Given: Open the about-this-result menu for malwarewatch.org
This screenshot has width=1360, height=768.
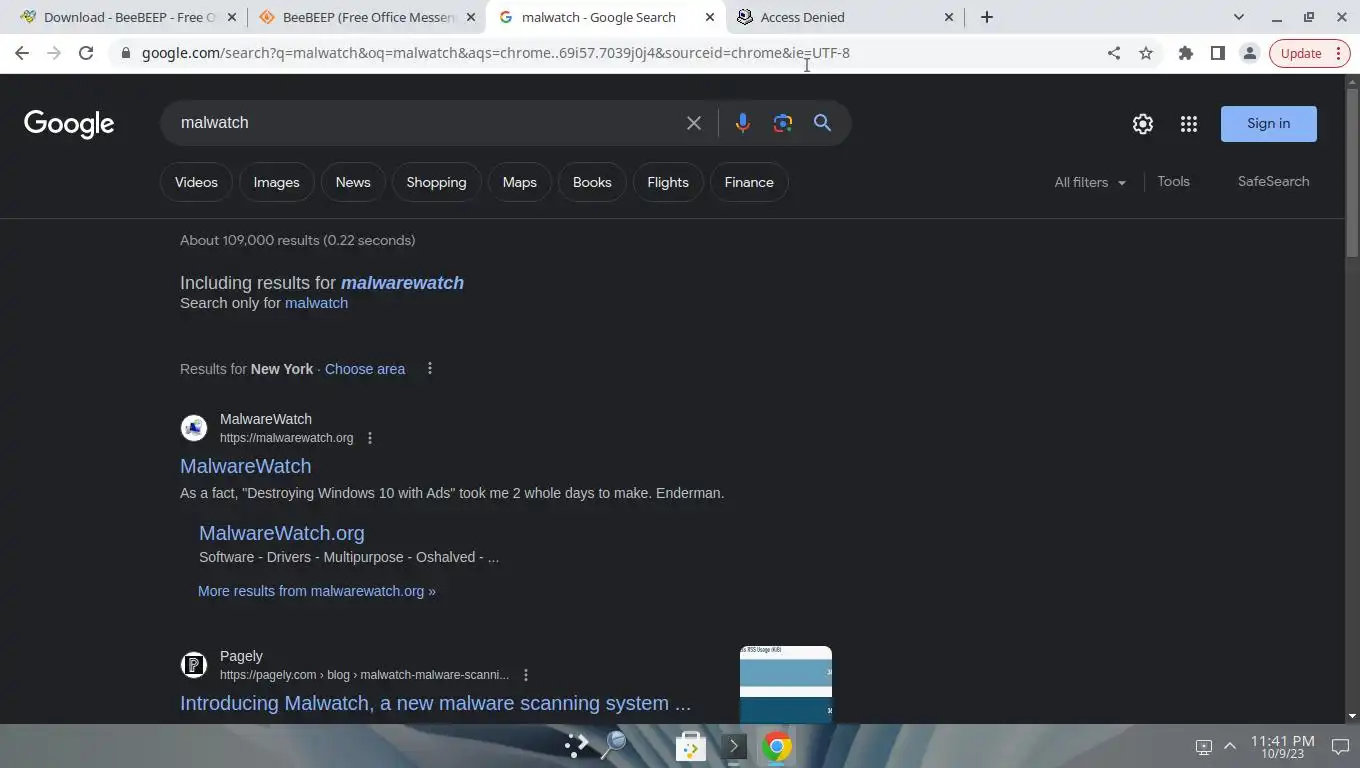Looking at the screenshot, I should [370, 438].
